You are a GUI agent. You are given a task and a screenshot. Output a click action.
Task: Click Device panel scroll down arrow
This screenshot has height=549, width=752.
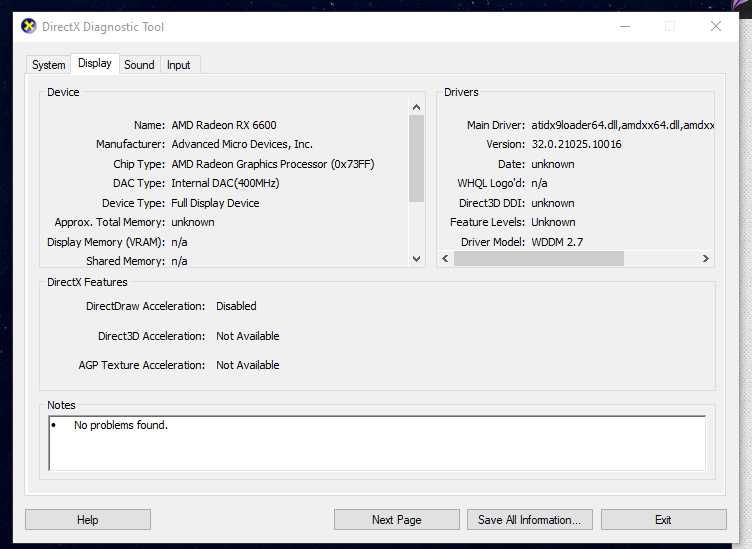pos(416,259)
